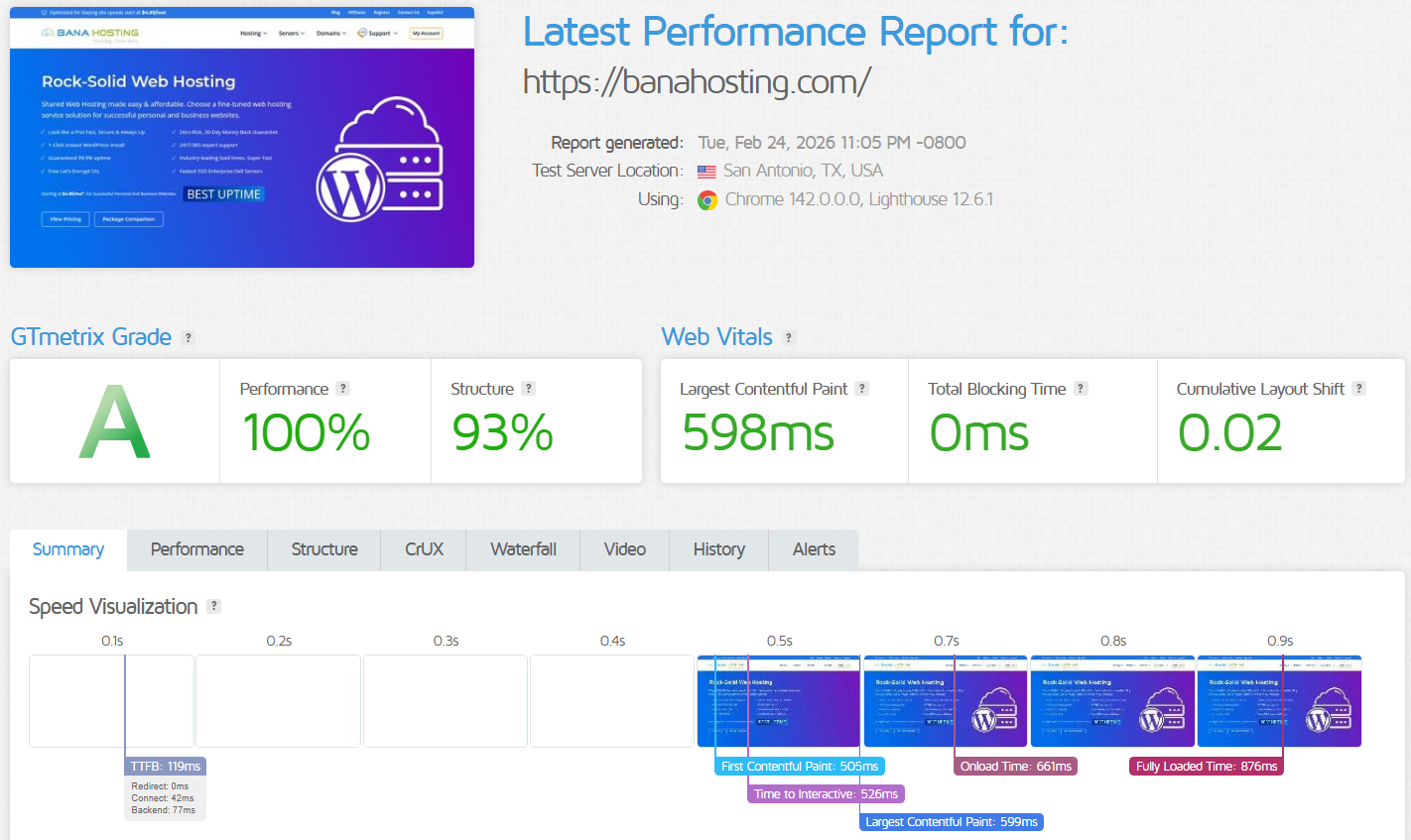Click the 0.8s filmstrip frame
Screen dimensions: 1411x840
(1112, 701)
